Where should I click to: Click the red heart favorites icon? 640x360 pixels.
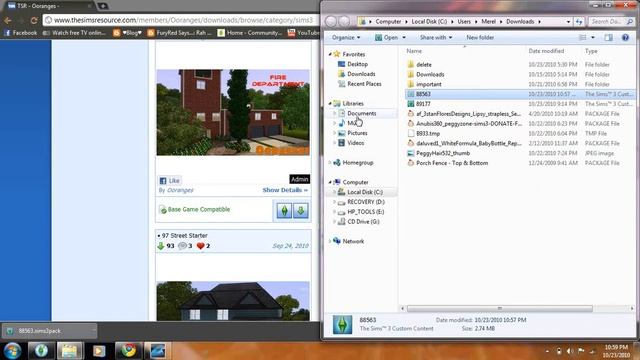[x=200, y=246]
